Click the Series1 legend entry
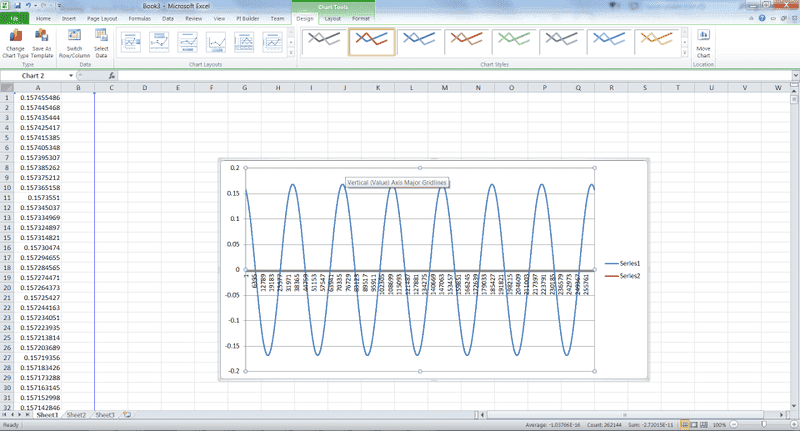The width and height of the screenshot is (800, 431). pos(628,263)
